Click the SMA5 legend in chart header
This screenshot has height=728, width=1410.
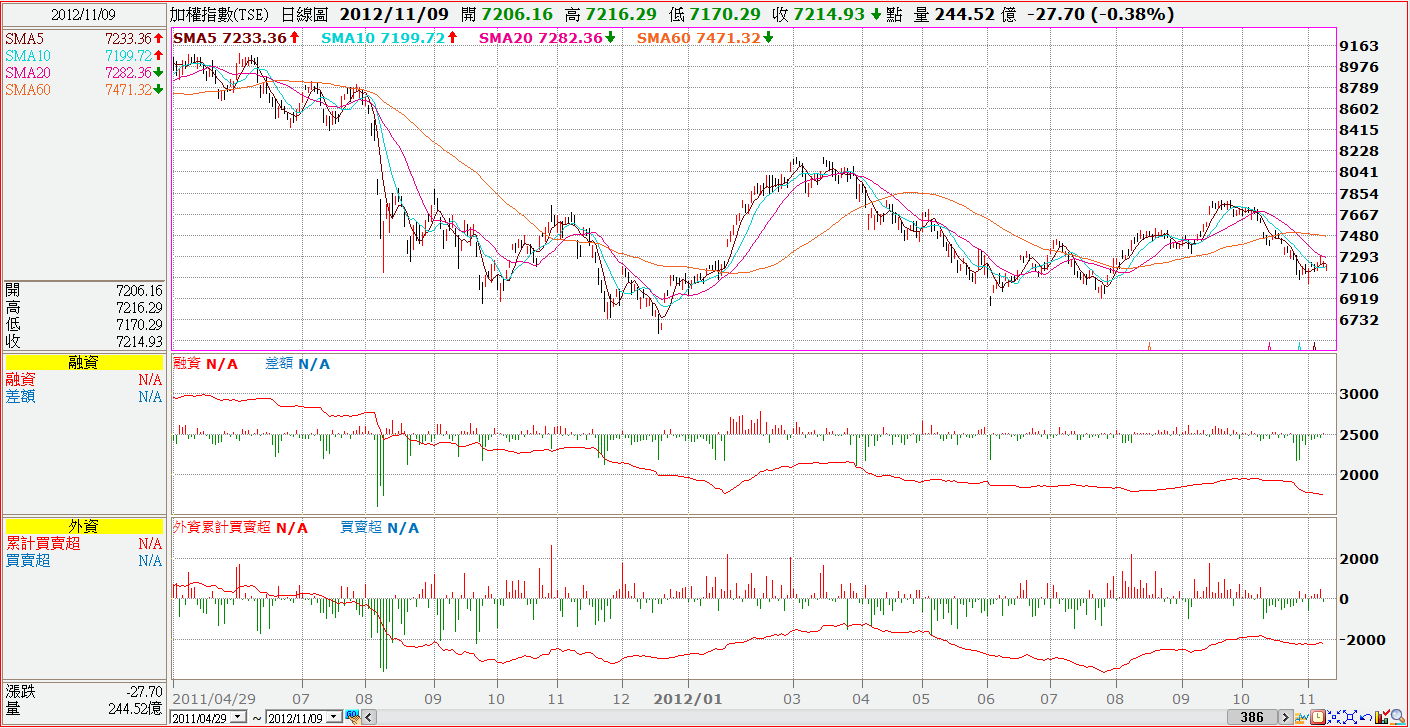pos(237,37)
